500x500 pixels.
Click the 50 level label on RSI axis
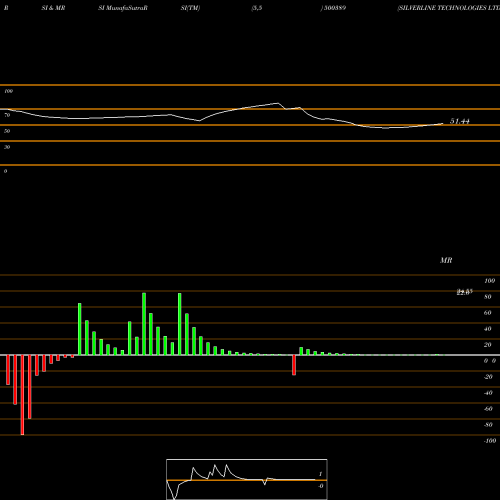7,131
